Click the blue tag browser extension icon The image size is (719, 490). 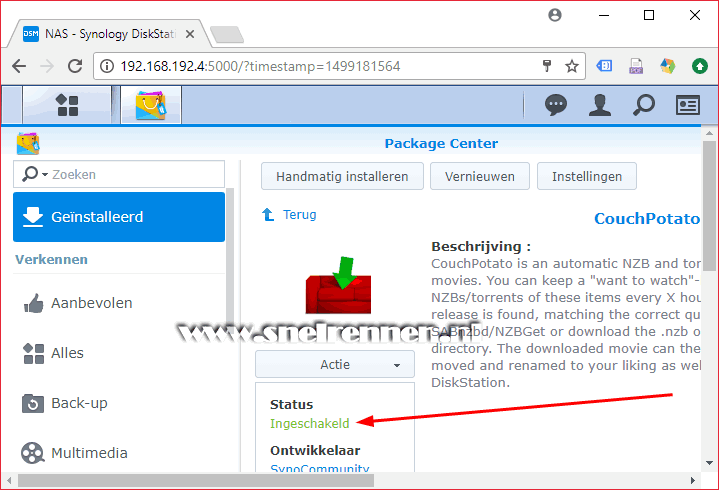[x=604, y=66]
